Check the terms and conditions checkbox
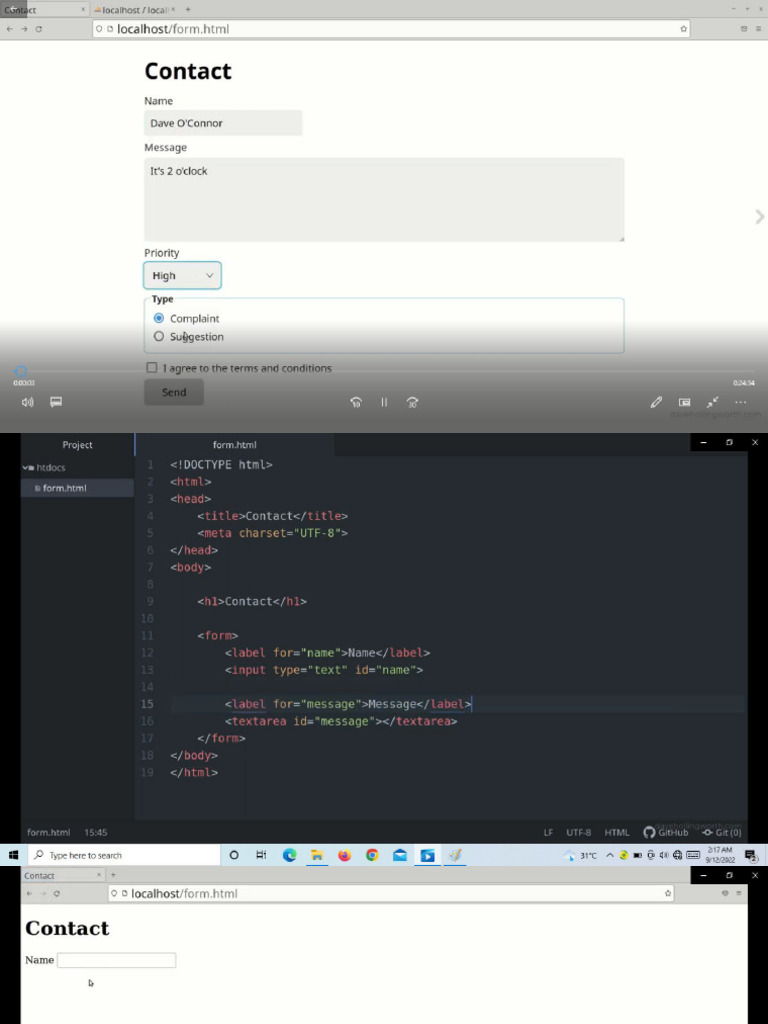The width and height of the screenshot is (768, 1024). click(152, 368)
